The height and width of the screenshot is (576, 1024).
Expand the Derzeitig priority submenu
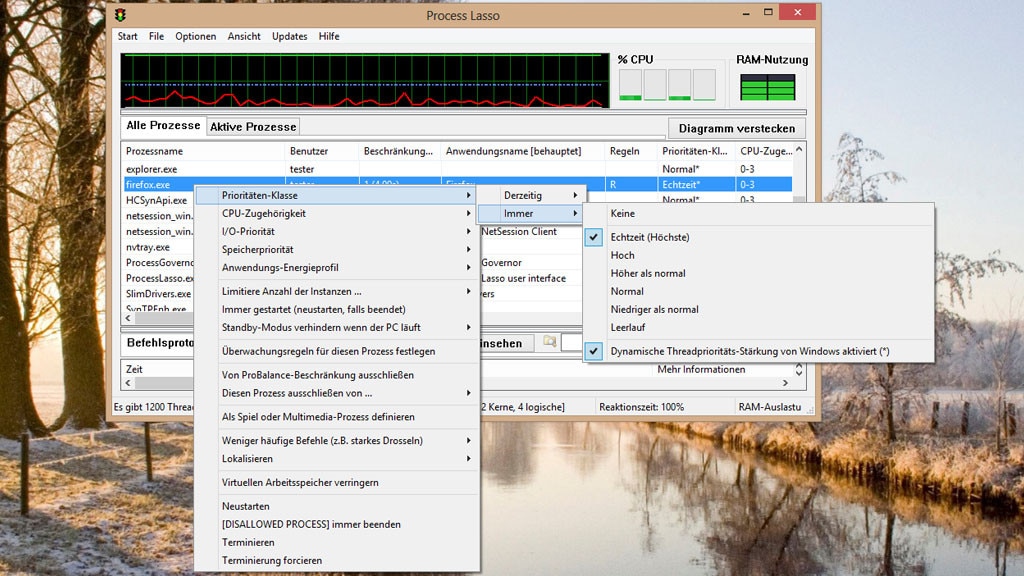click(523, 195)
